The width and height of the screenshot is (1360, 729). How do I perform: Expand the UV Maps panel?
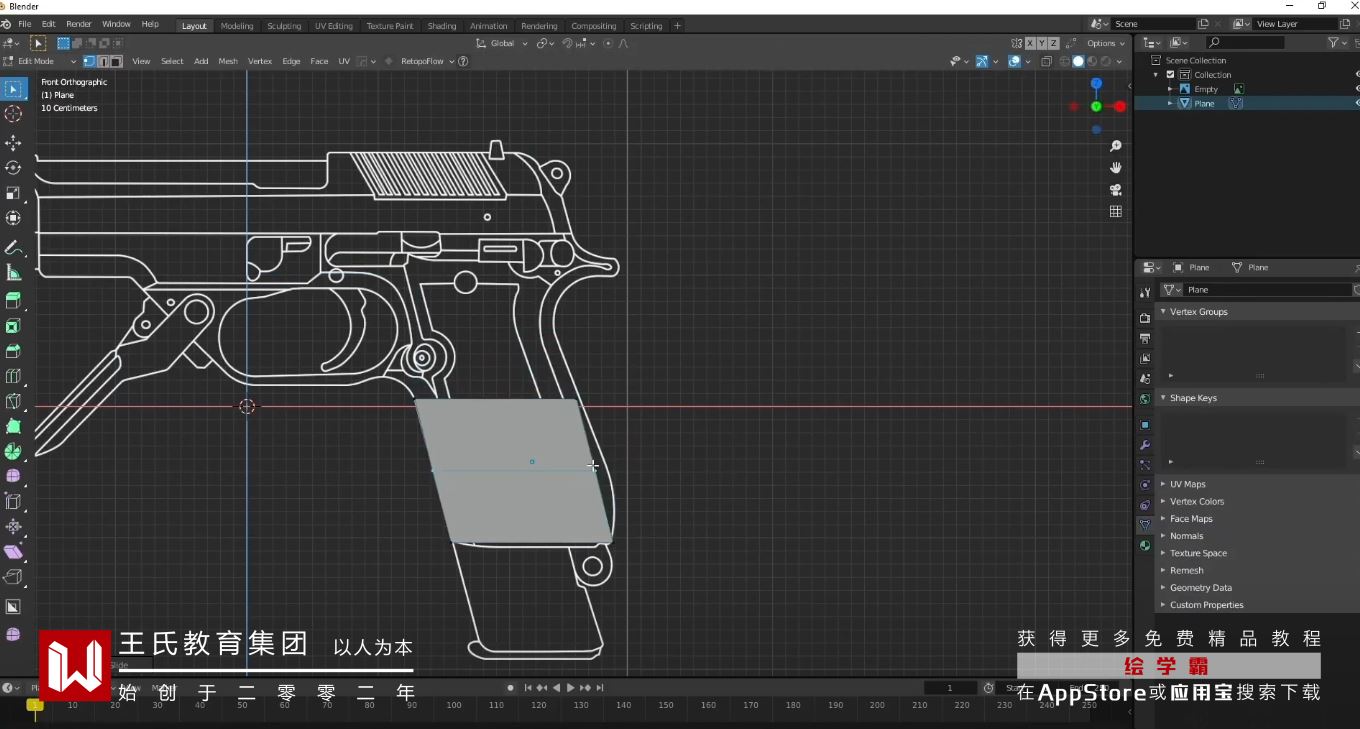pyautogui.click(x=1163, y=484)
